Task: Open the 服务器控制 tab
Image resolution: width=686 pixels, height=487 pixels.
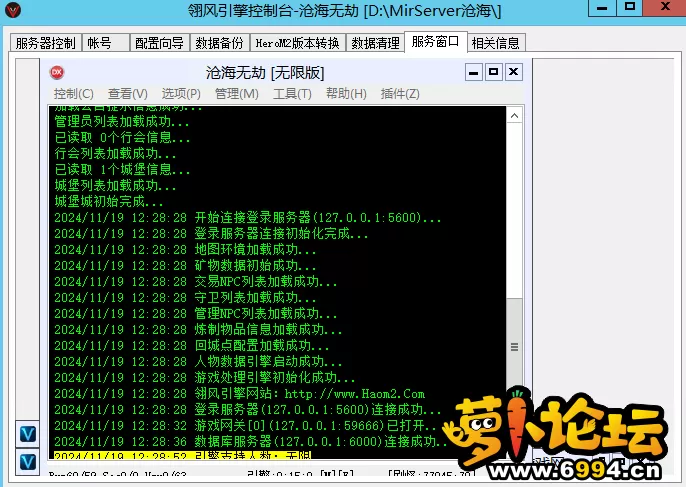Action: pos(46,43)
